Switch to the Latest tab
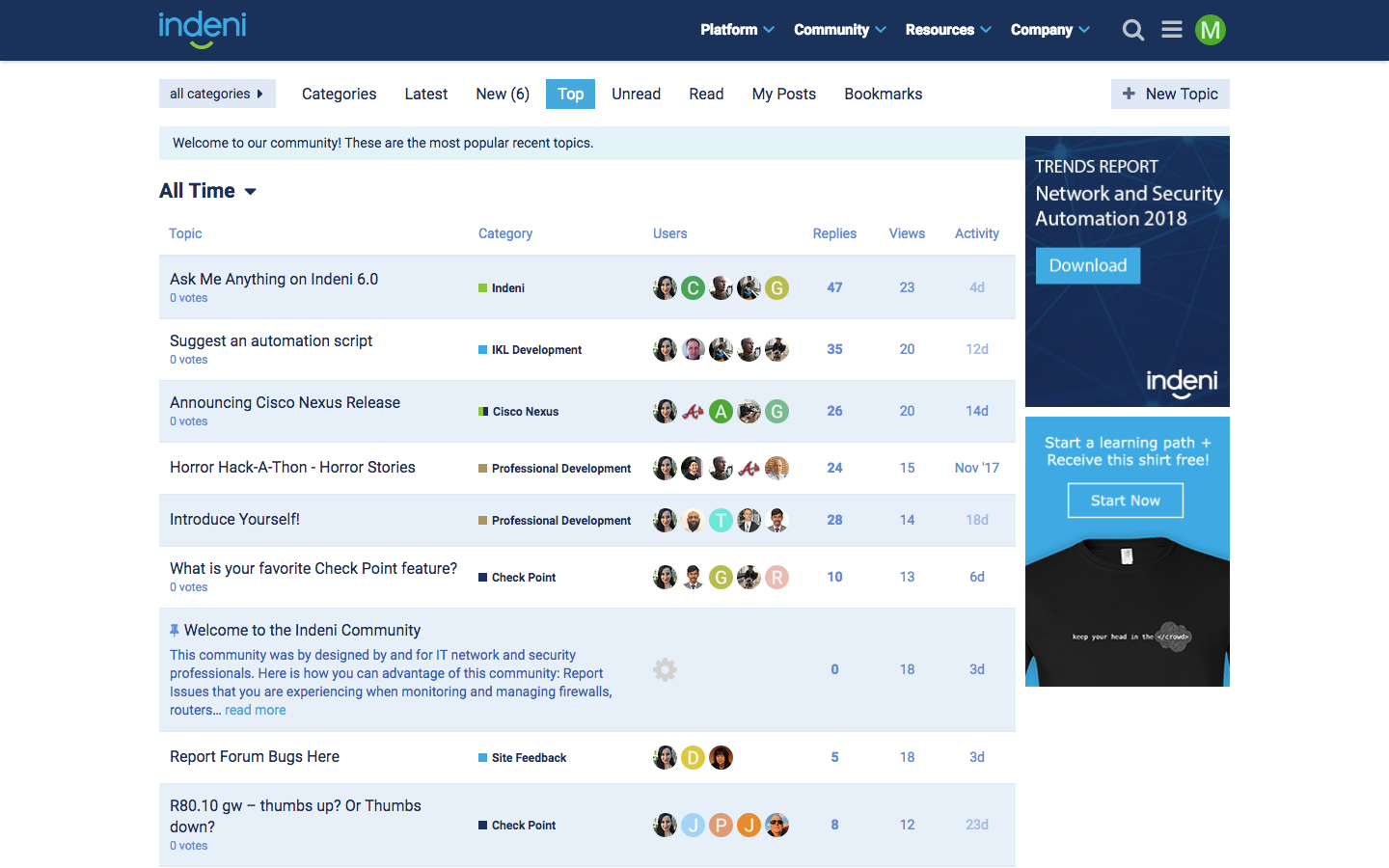This screenshot has width=1389, height=868. 425,94
